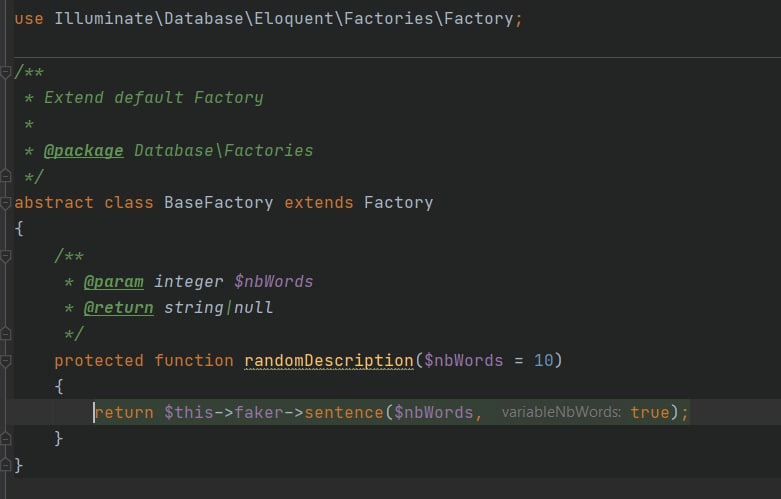781x499 pixels.
Task: Click the 'true' argument value
Action: (650, 412)
